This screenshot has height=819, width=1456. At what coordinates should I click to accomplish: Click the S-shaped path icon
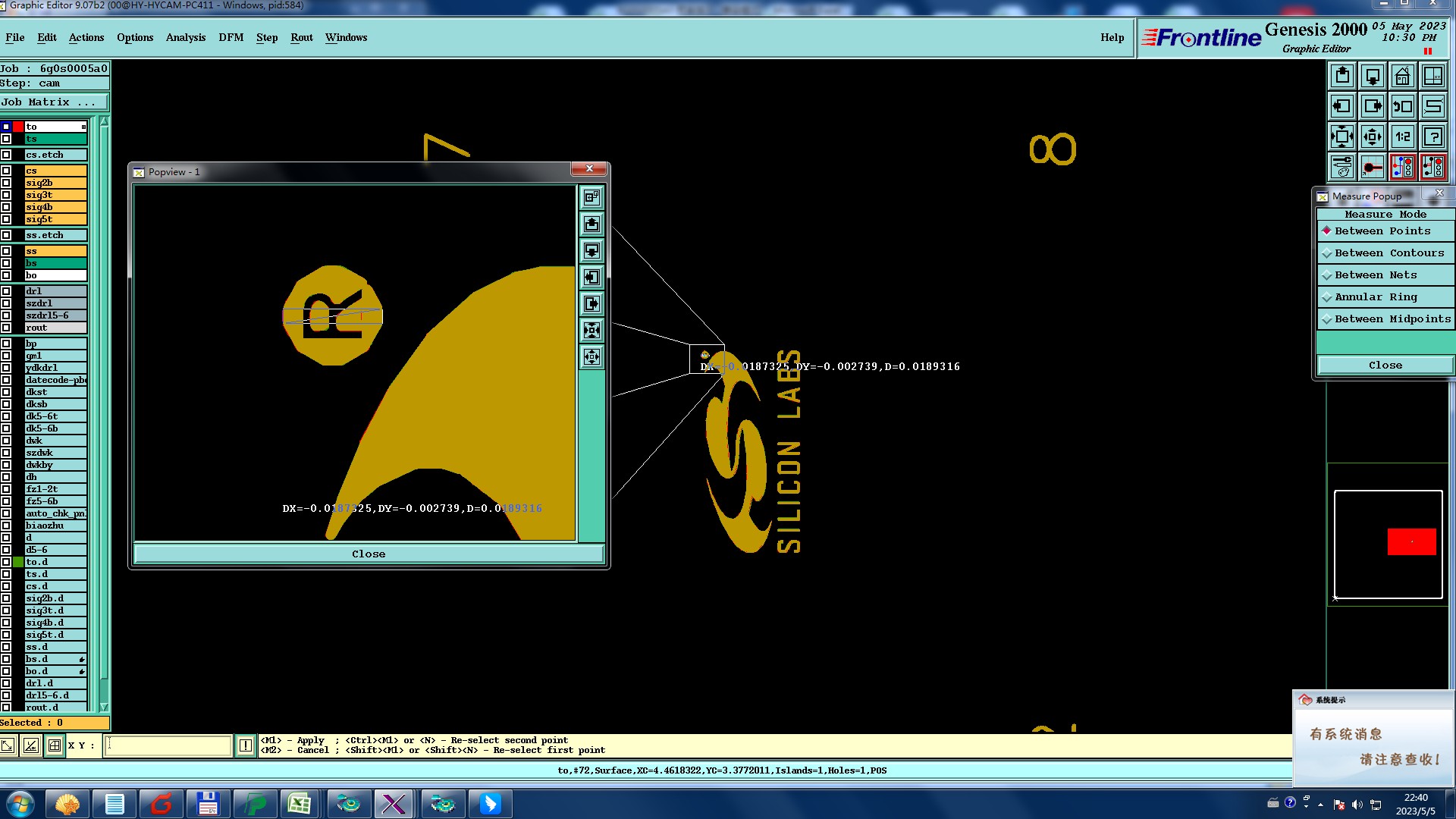point(1433,106)
